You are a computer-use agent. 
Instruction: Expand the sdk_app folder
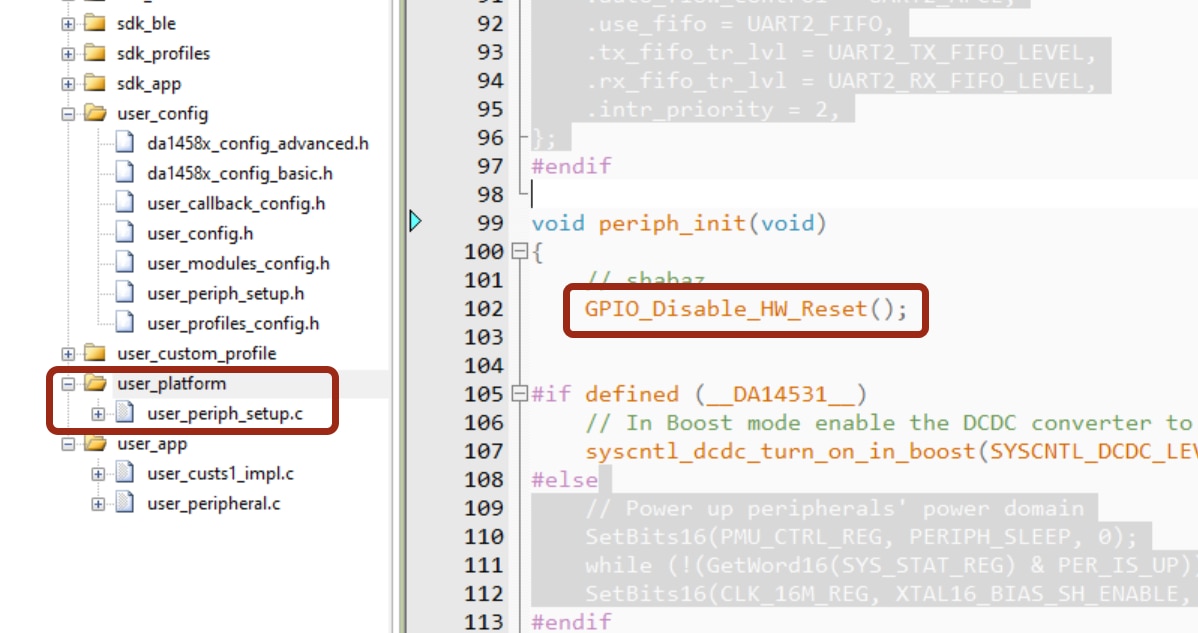tap(68, 84)
